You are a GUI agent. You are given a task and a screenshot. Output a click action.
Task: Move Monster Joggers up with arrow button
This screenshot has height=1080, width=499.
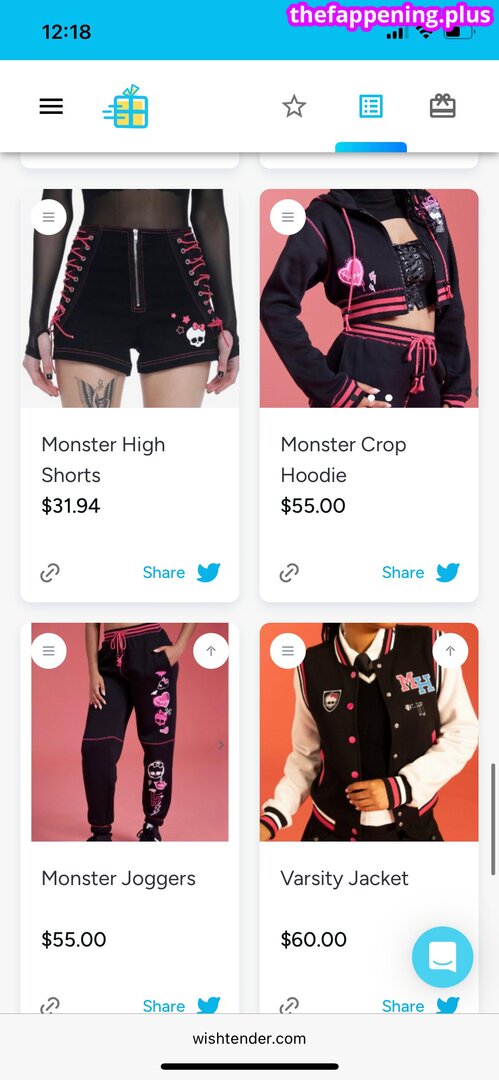pos(211,651)
